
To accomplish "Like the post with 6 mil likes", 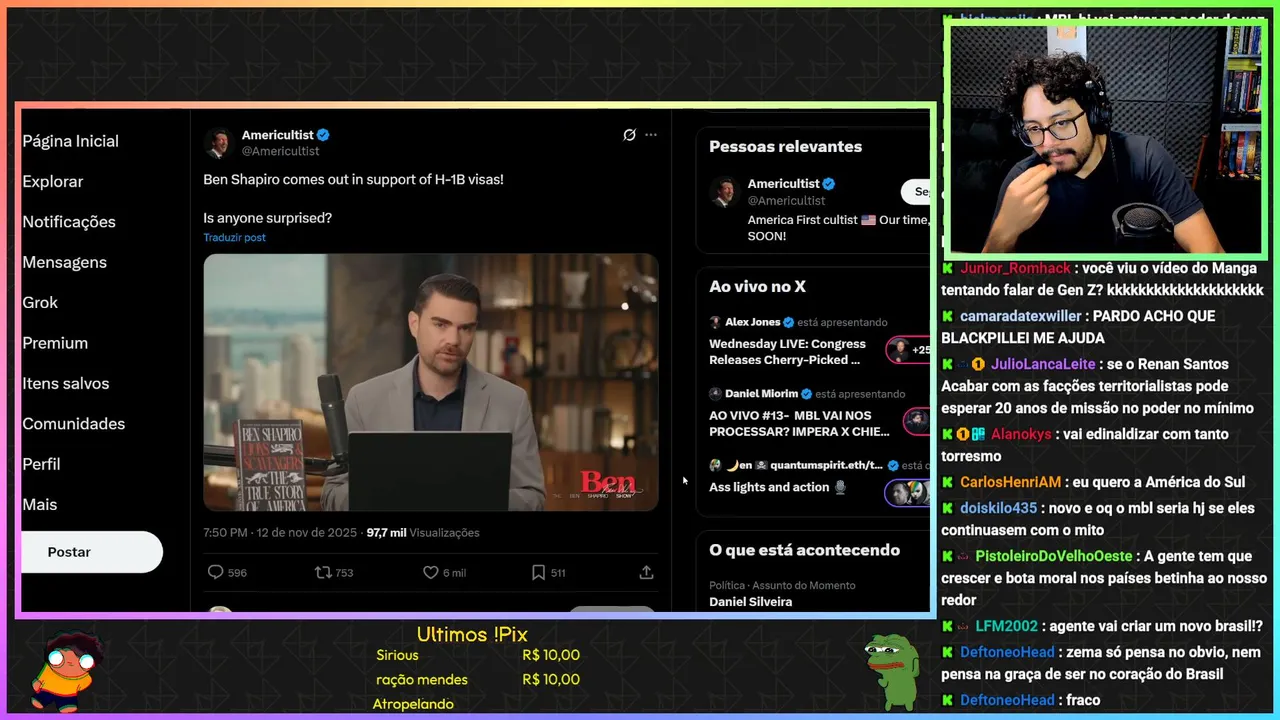I will [431, 572].
